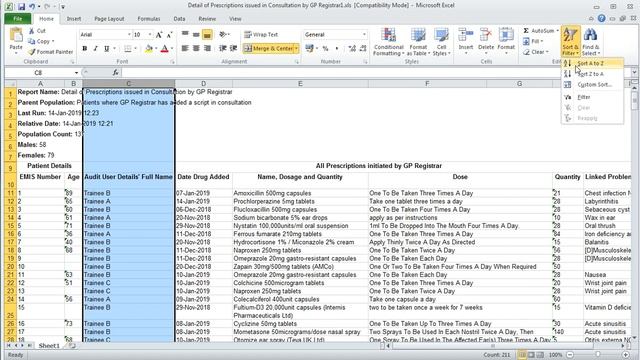Adjust the zoom slider in status bar
Image resolution: width=640 pixels, height=360 pixels.
(598, 355)
